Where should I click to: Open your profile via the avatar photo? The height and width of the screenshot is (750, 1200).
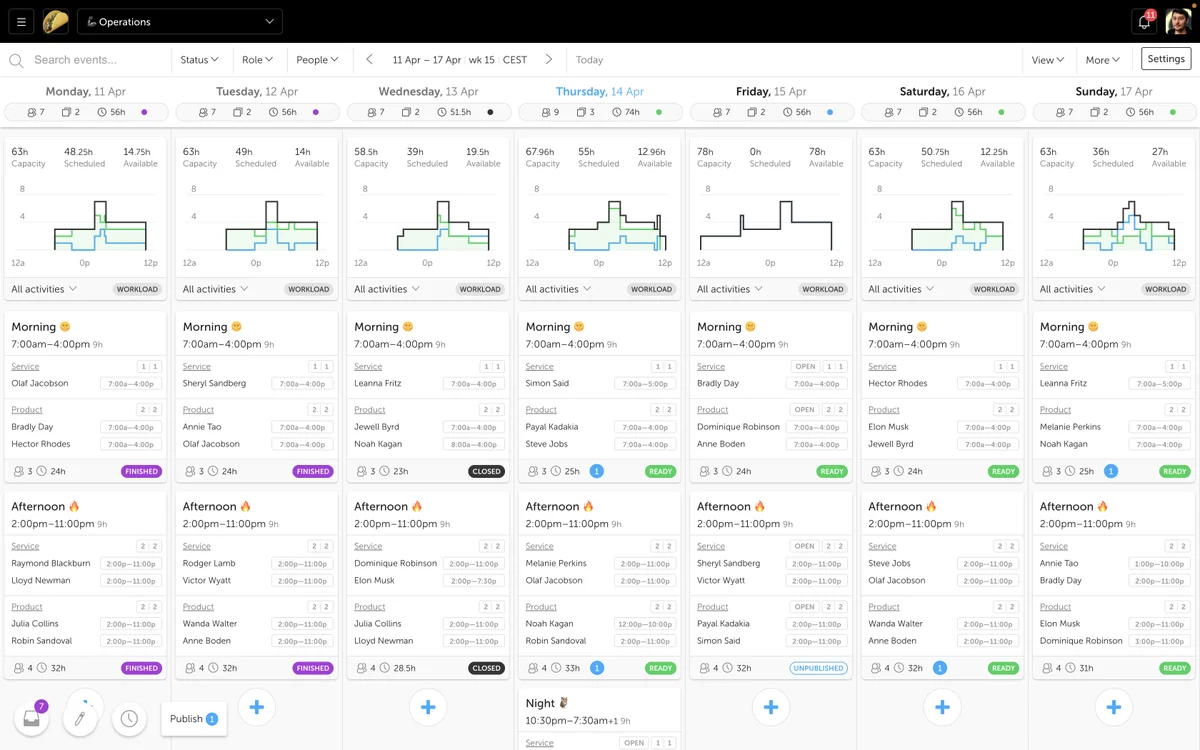(x=1177, y=21)
